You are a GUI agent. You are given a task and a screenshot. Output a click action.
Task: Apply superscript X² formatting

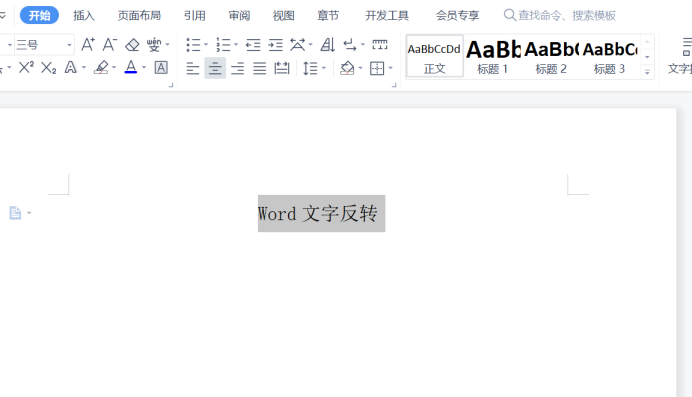(26, 68)
